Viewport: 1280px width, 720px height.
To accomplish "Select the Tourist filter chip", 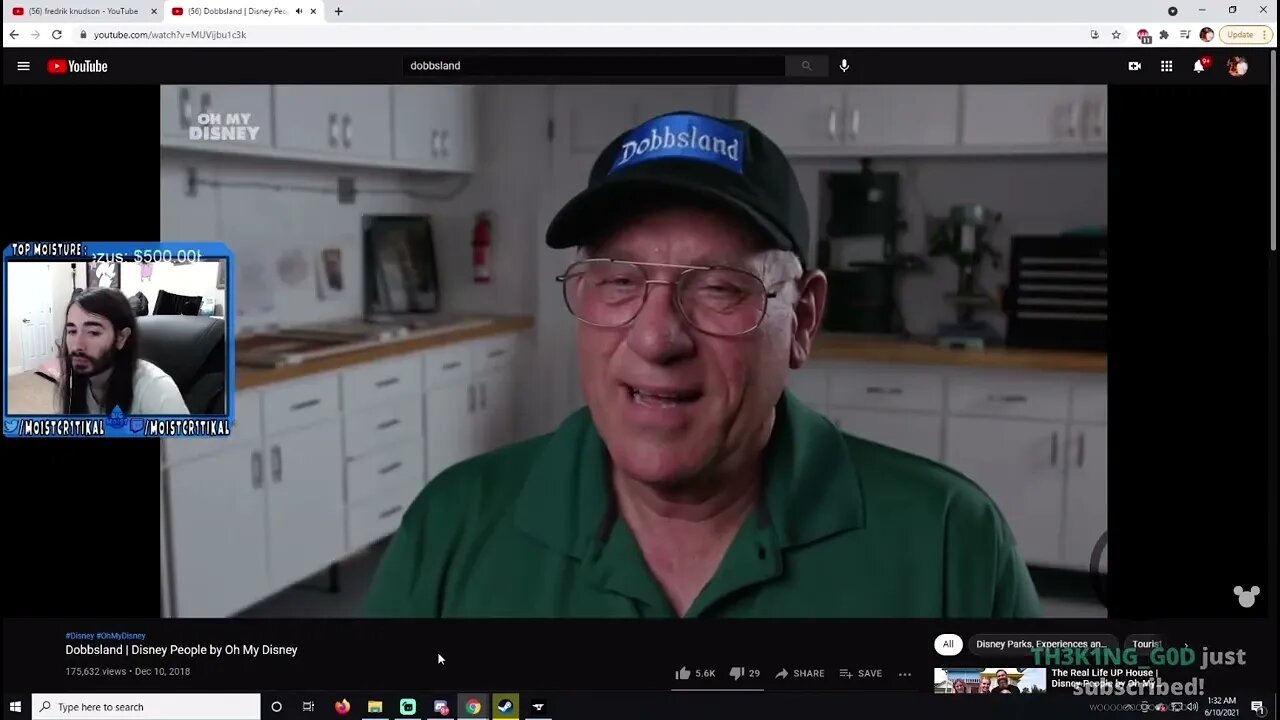I will [x=1146, y=644].
